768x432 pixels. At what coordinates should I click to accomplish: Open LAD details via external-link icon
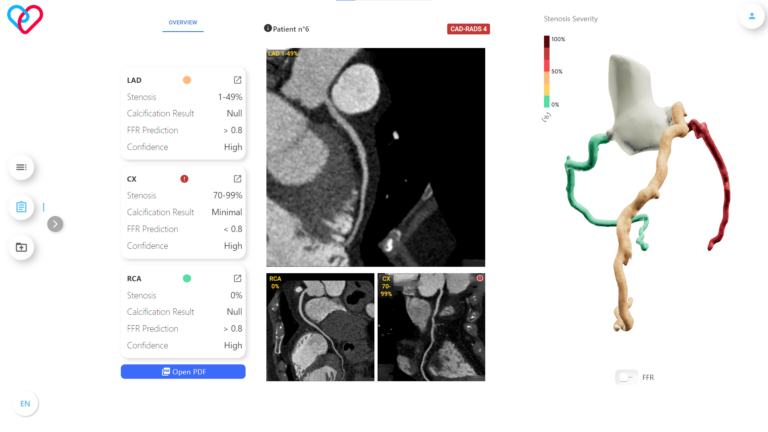238,80
